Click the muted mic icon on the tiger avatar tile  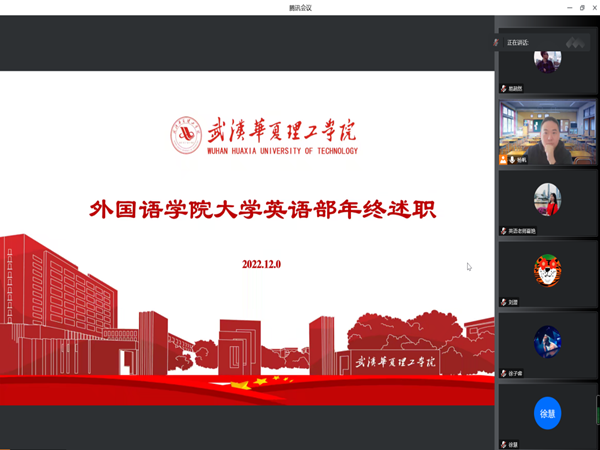click(x=504, y=302)
